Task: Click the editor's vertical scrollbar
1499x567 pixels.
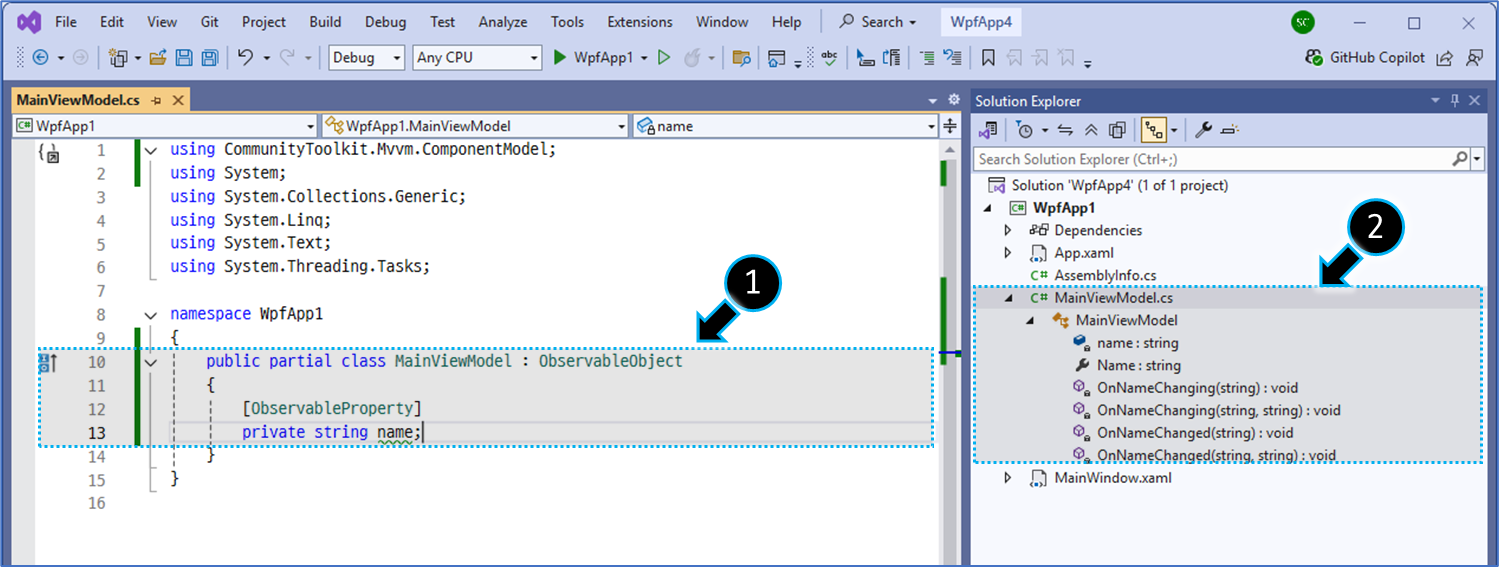Action: coord(949,353)
